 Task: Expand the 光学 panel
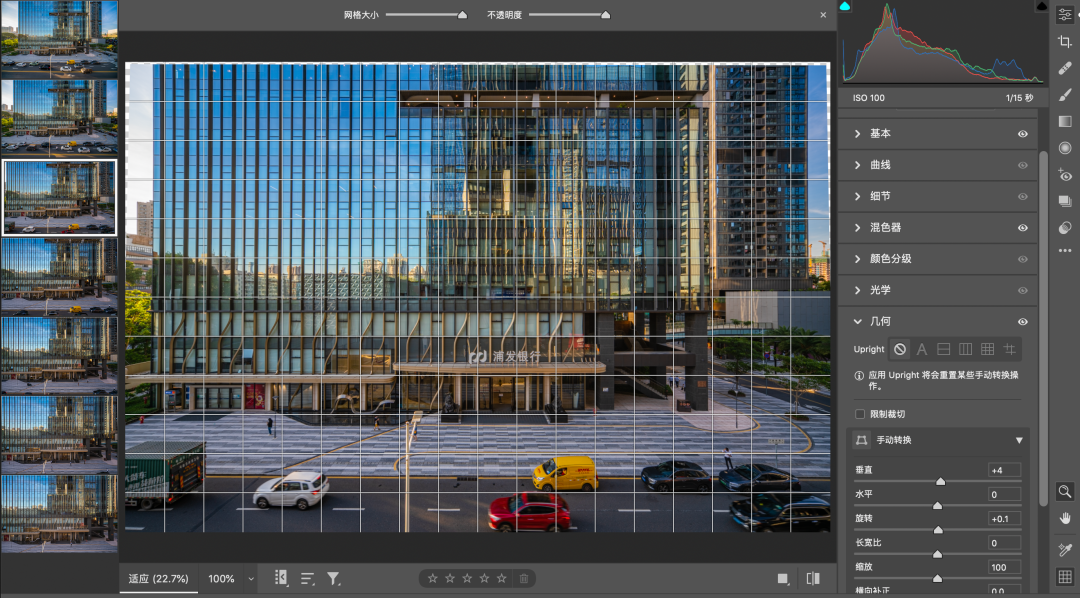point(857,290)
